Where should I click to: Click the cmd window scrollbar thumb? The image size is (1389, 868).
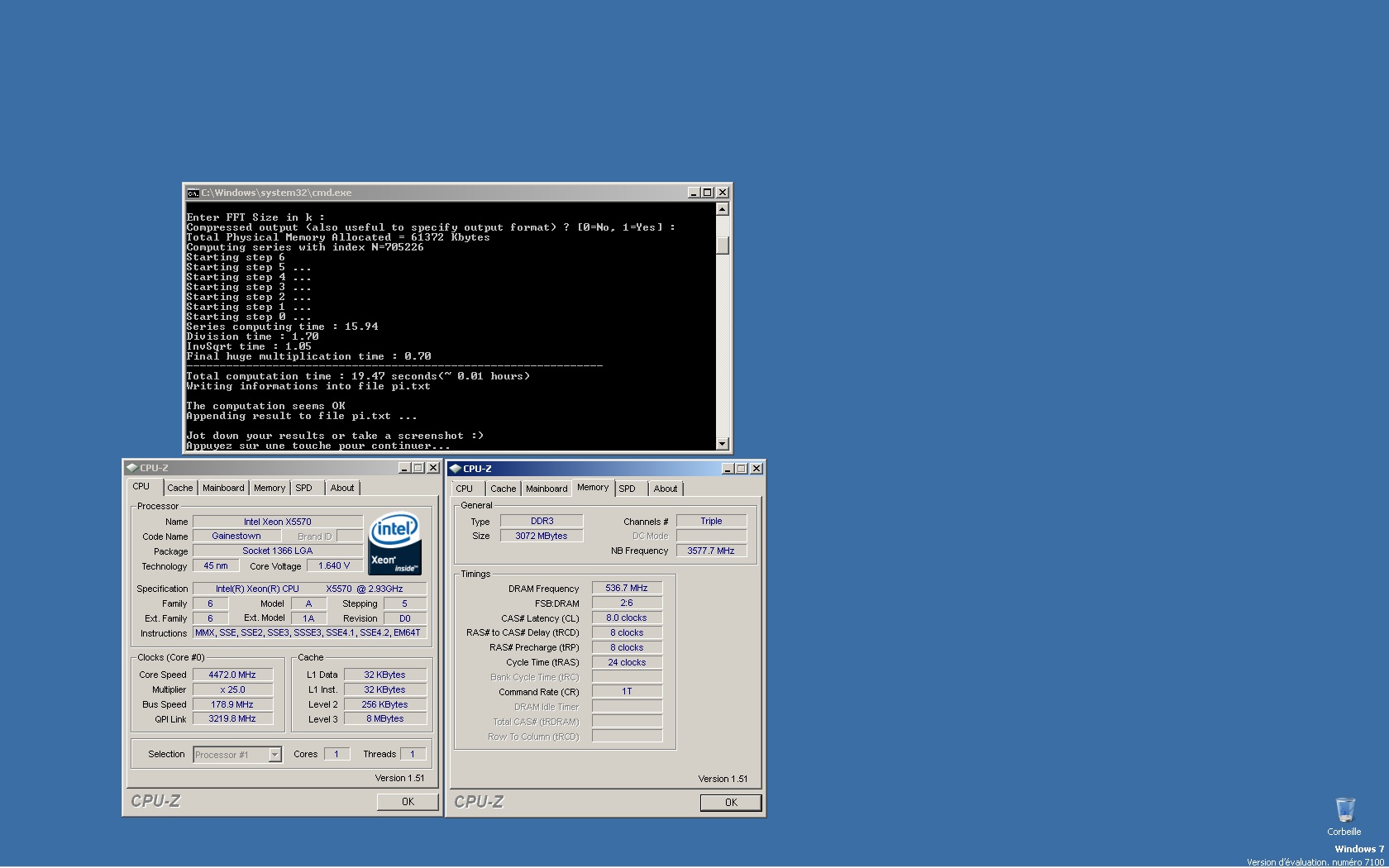tap(723, 246)
